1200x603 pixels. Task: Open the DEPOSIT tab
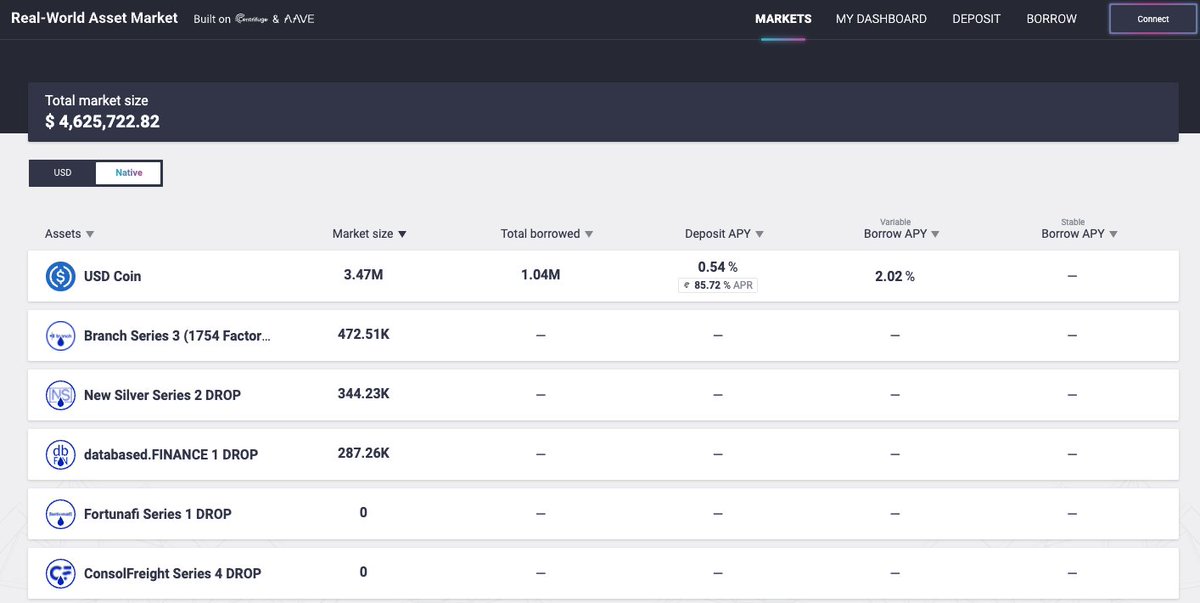[976, 19]
